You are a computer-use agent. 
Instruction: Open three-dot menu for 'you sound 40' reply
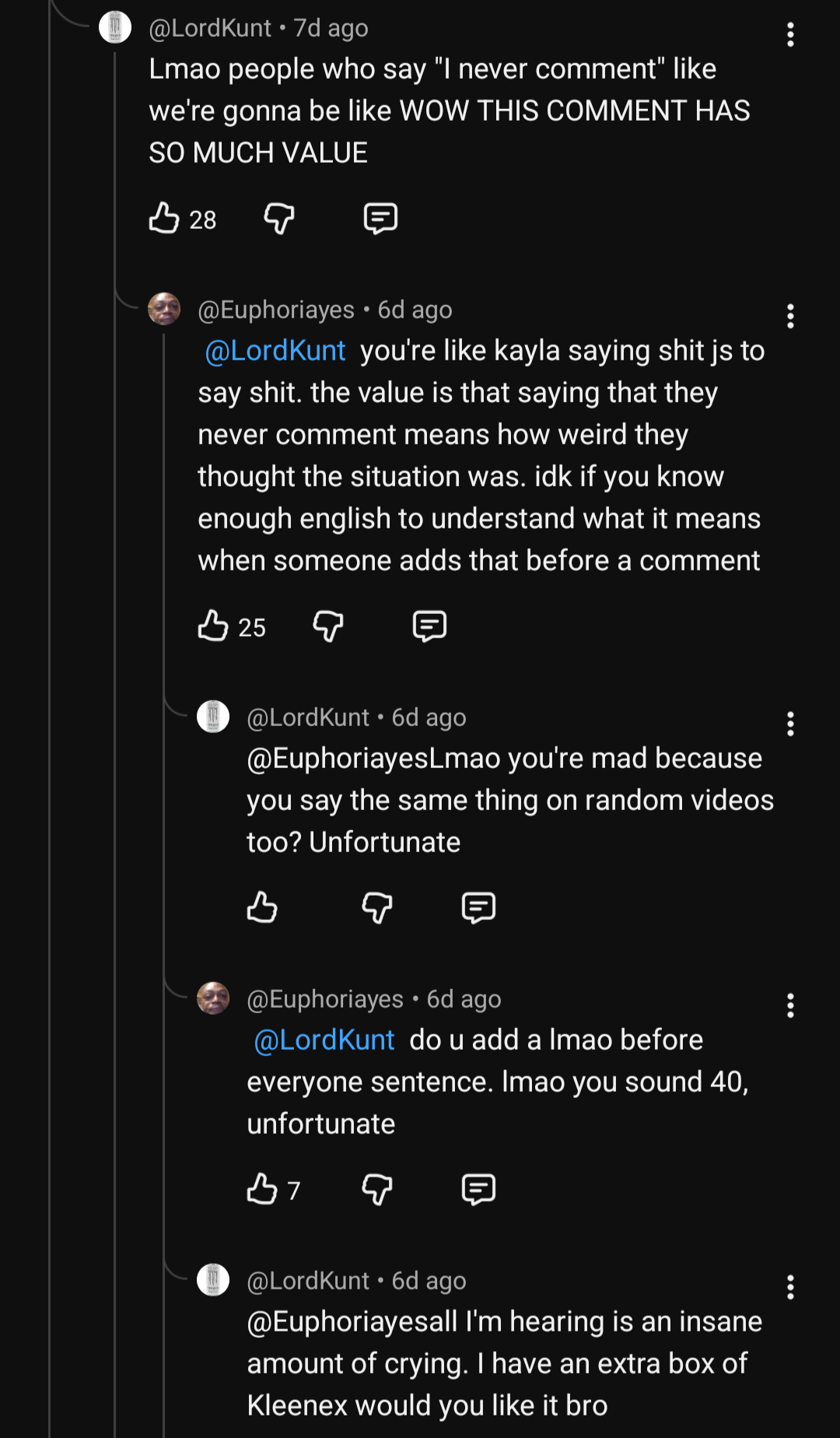click(x=790, y=1005)
